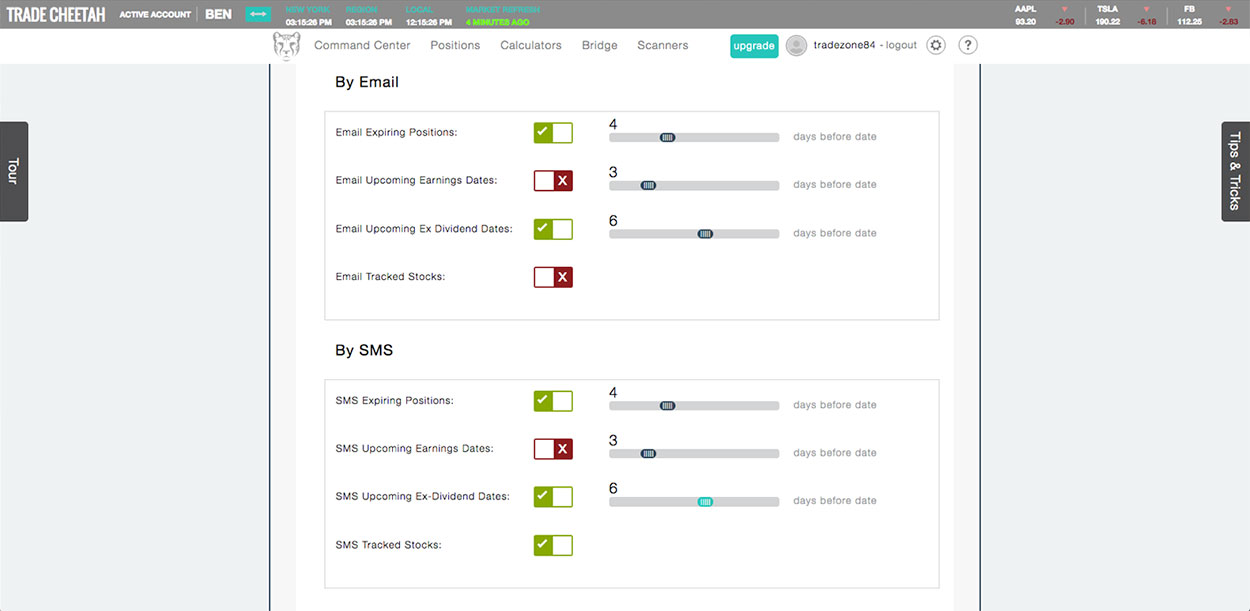Image resolution: width=1250 pixels, height=611 pixels.
Task: Turn off SMS Tracked Stocks toggle
Action: (553, 545)
